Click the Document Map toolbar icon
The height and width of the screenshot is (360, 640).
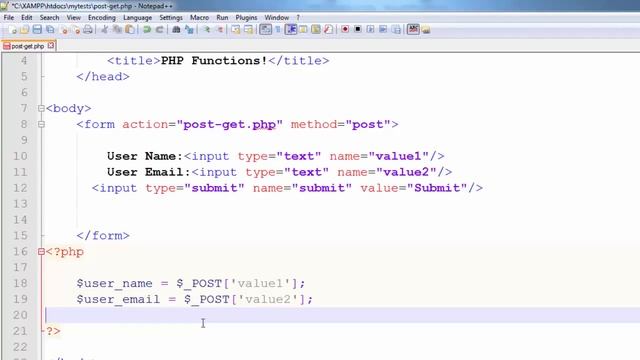tap(316, 29)
